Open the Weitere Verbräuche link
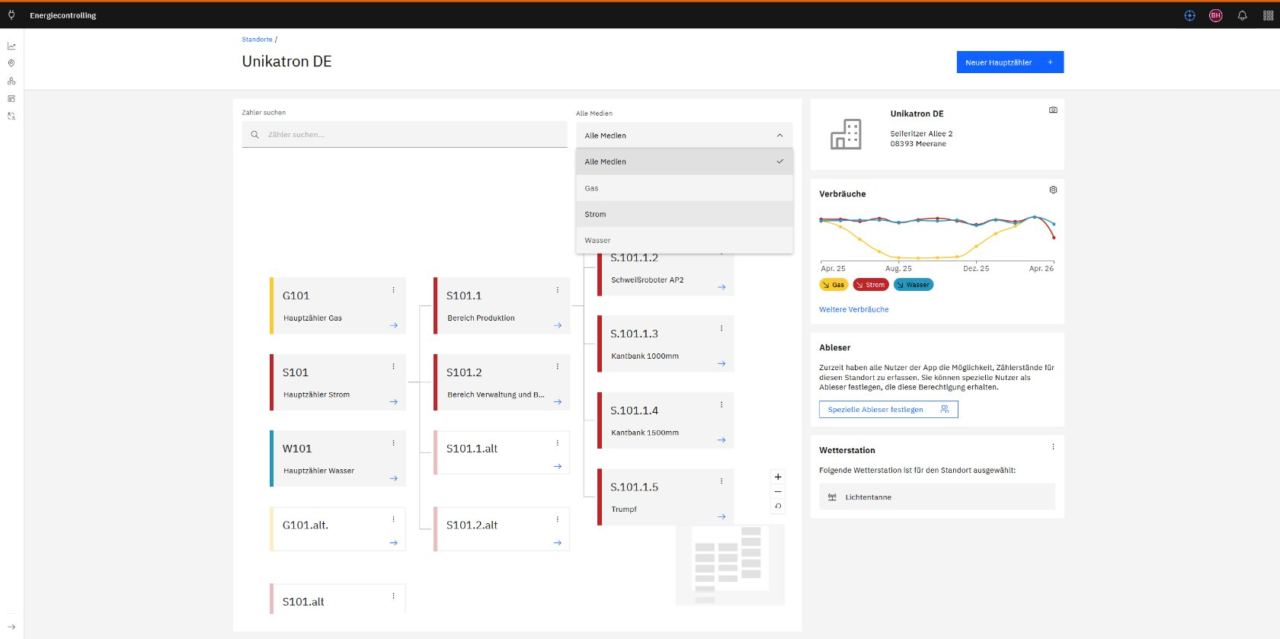Viewport: 1280px width, 639px height. [x=854, y=310]
